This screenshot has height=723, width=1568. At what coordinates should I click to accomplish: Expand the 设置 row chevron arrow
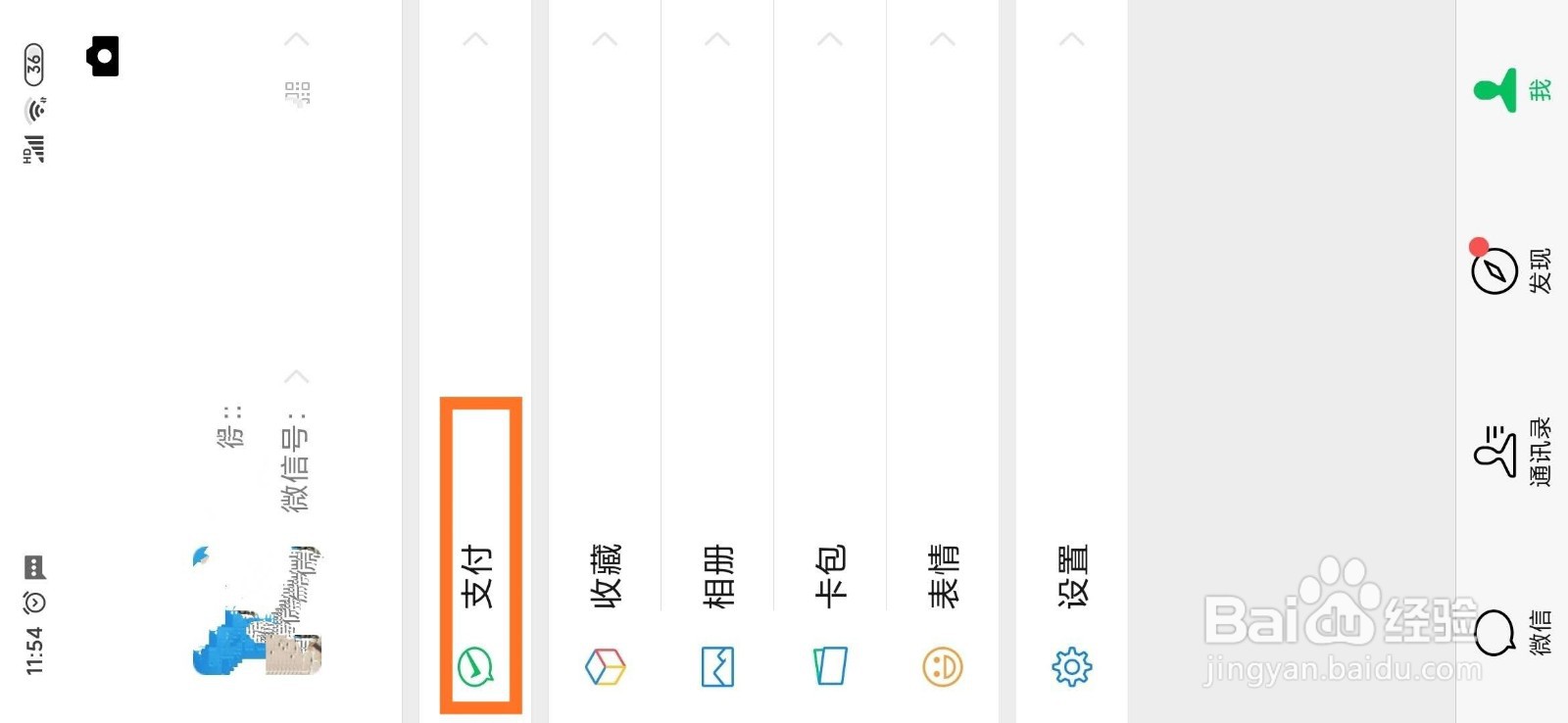[x=1071, y=39]
